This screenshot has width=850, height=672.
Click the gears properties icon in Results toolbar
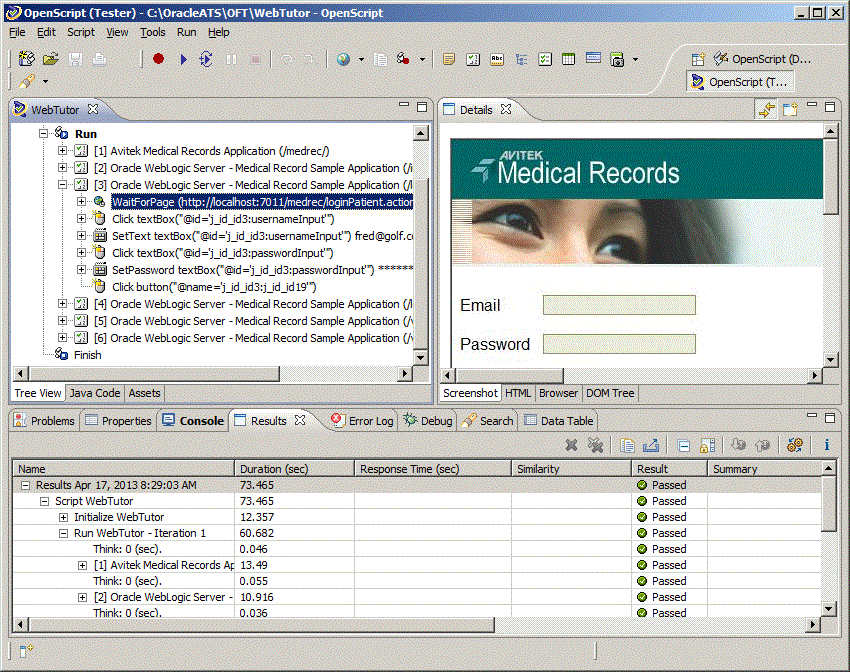click(796, 445)
